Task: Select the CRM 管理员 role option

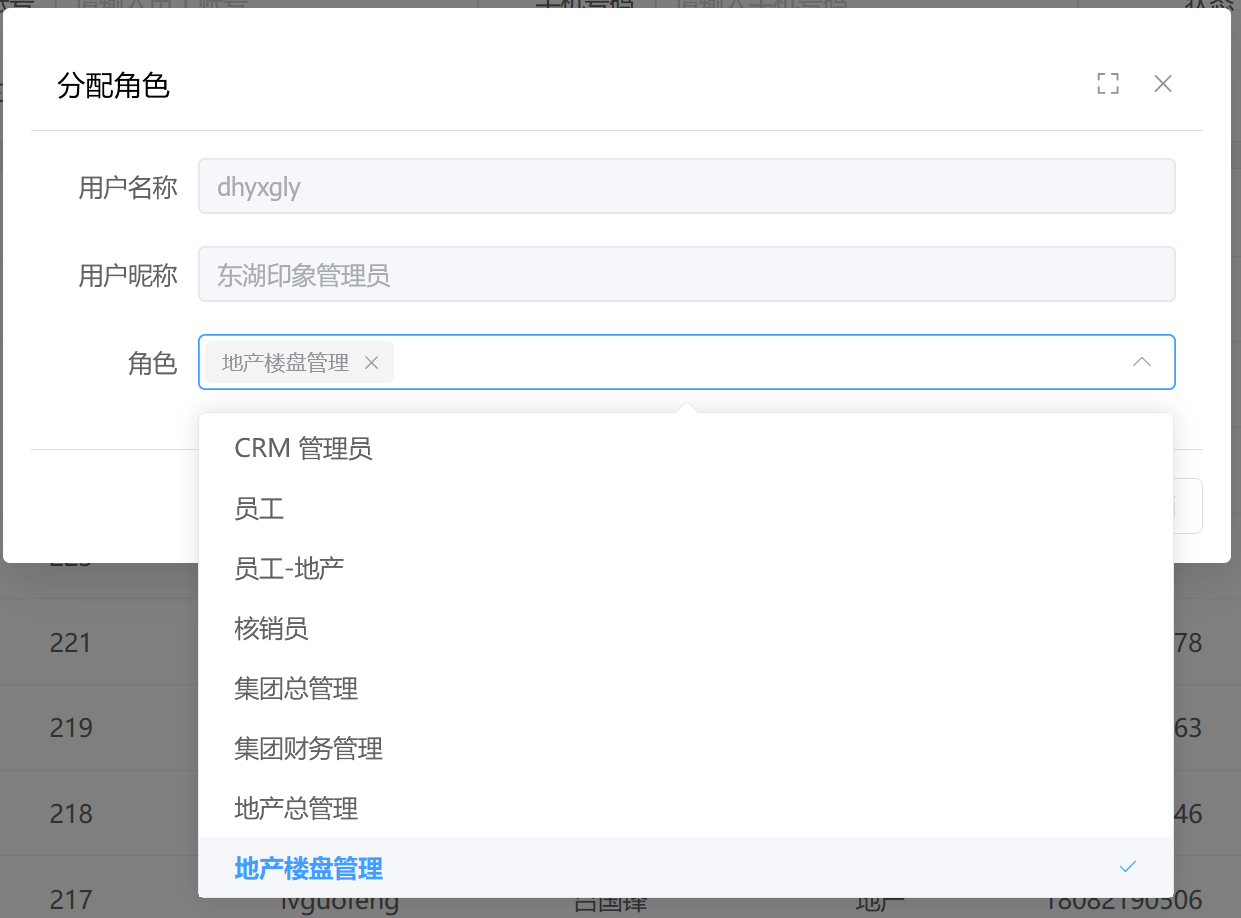Action: click(303, 449)
